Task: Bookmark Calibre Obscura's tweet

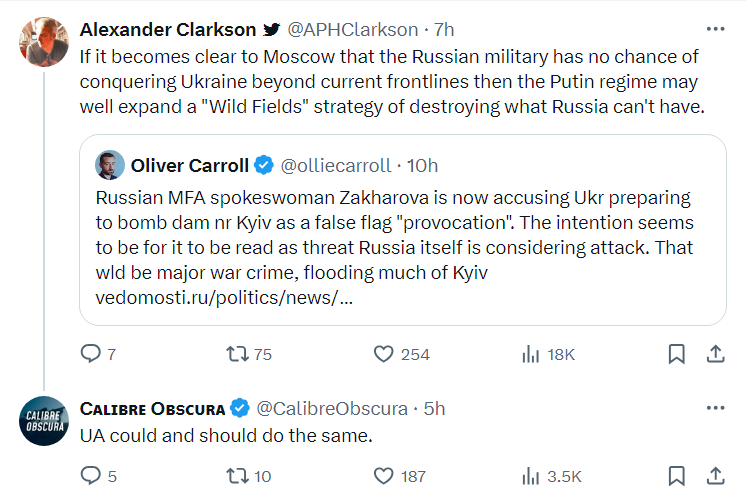Action: click(x=676, y=476)
